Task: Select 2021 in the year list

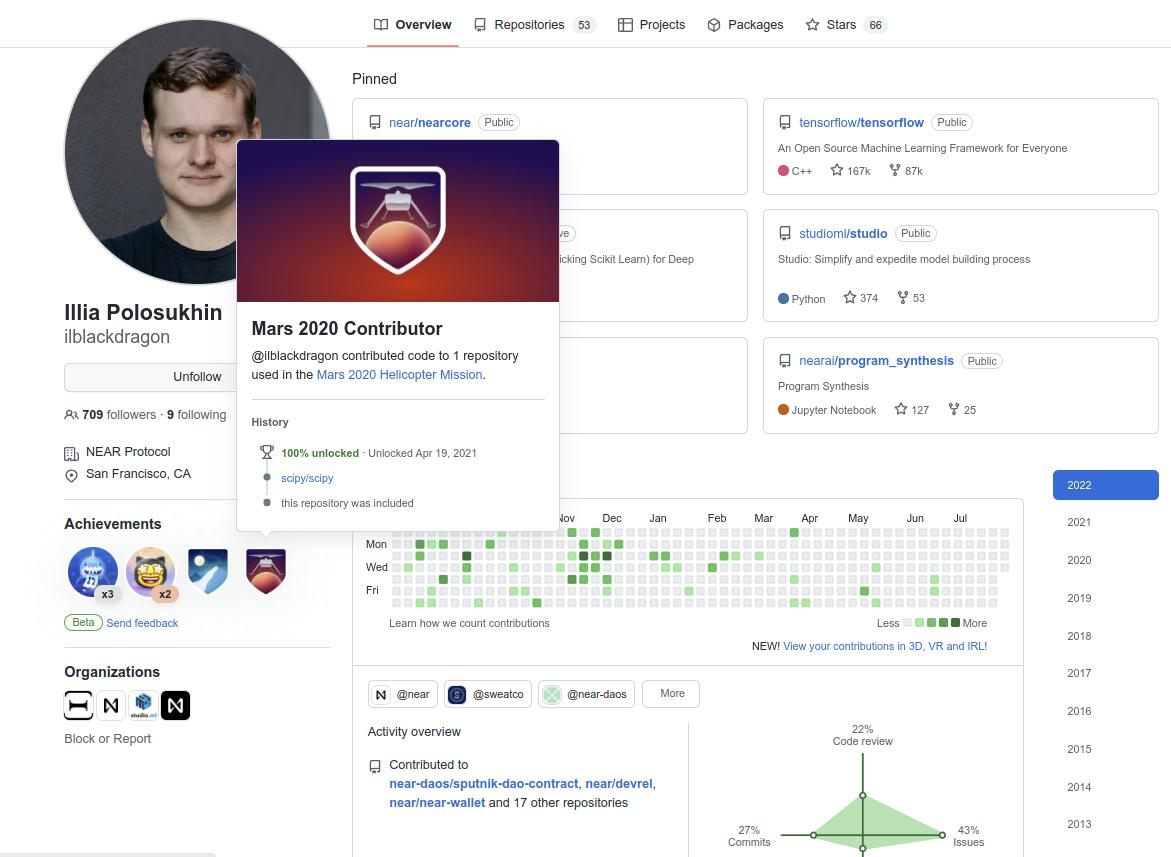Action: [x=1078, y=523]
